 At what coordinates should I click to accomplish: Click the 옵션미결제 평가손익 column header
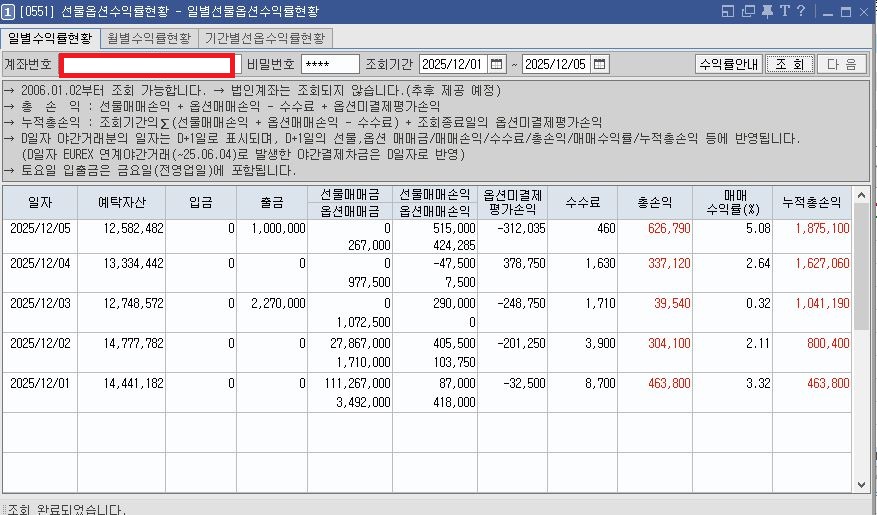click(x=512, y=202)
